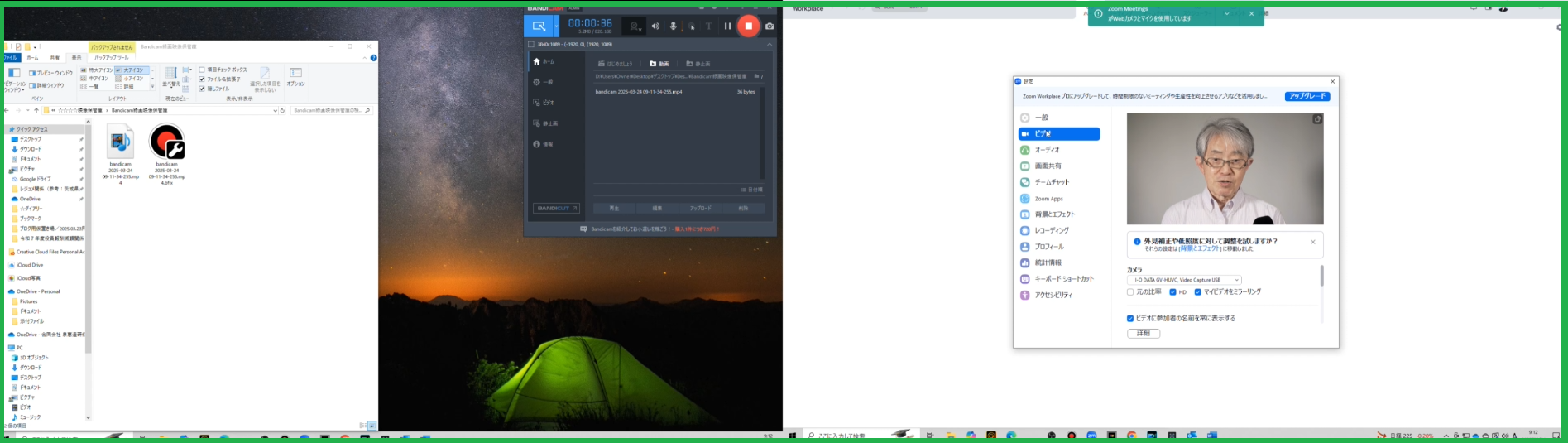Viewport: 1568px width, 443px height.
Task: Open Bandicam recording mode dropdown arrow
Action: tap(556, 26)
